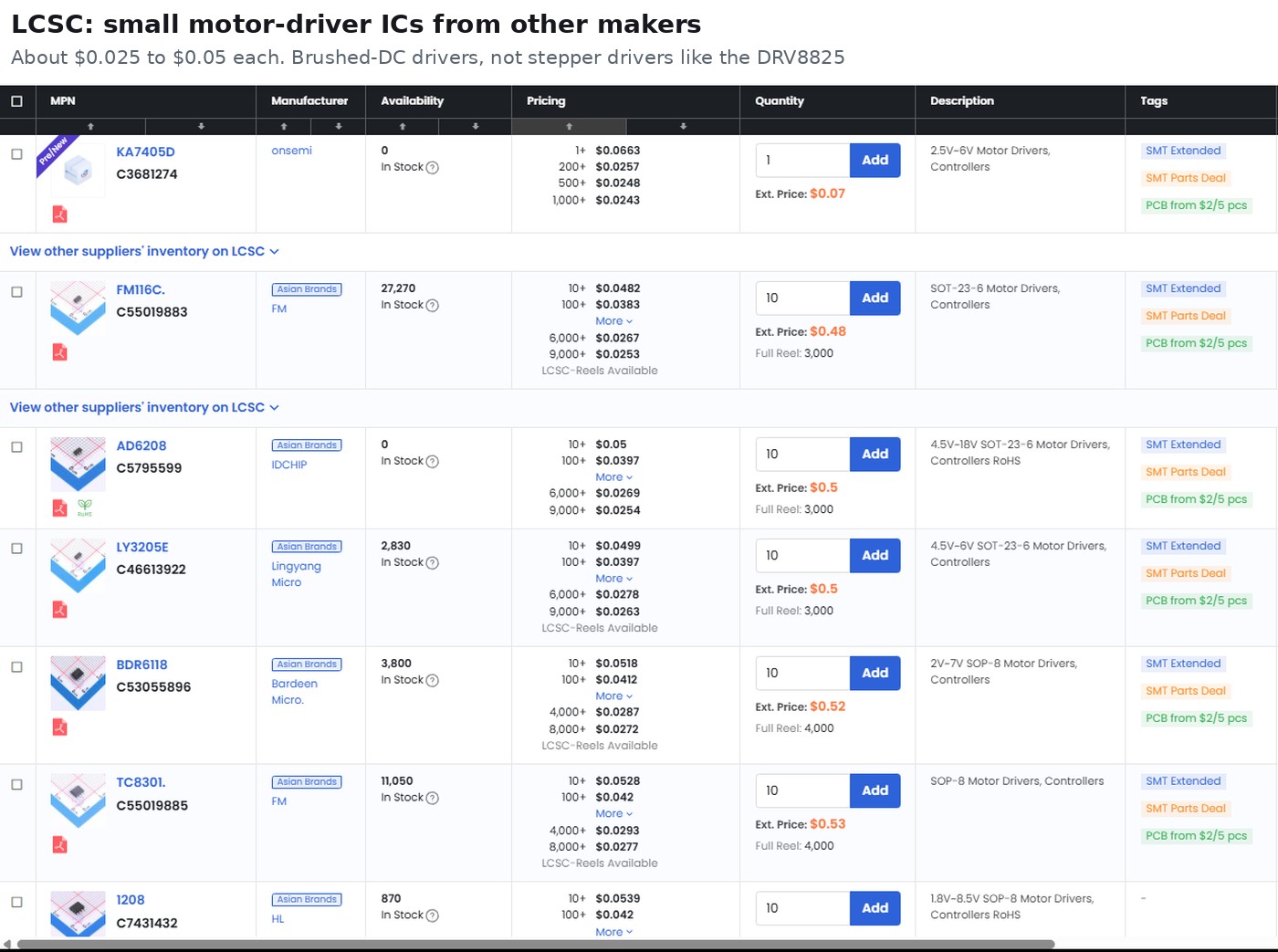Sort Pricing descending with the down arrow

683,126
